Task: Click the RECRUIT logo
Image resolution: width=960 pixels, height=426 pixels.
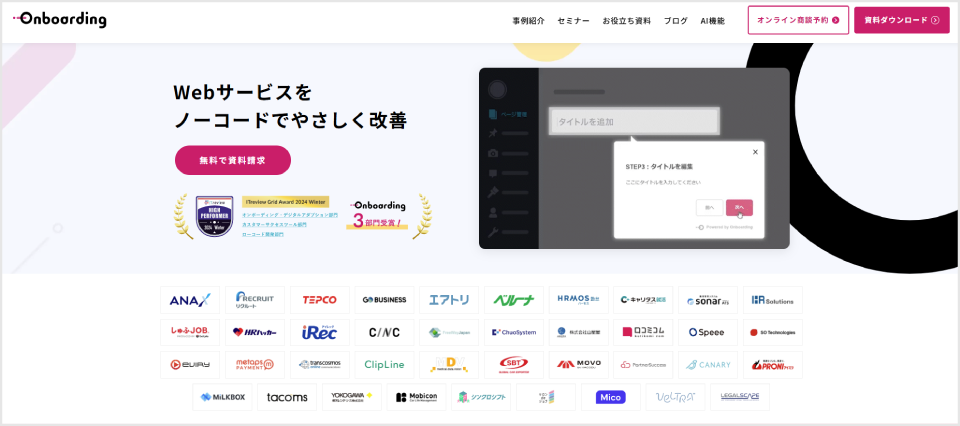Action: [255, 300]
